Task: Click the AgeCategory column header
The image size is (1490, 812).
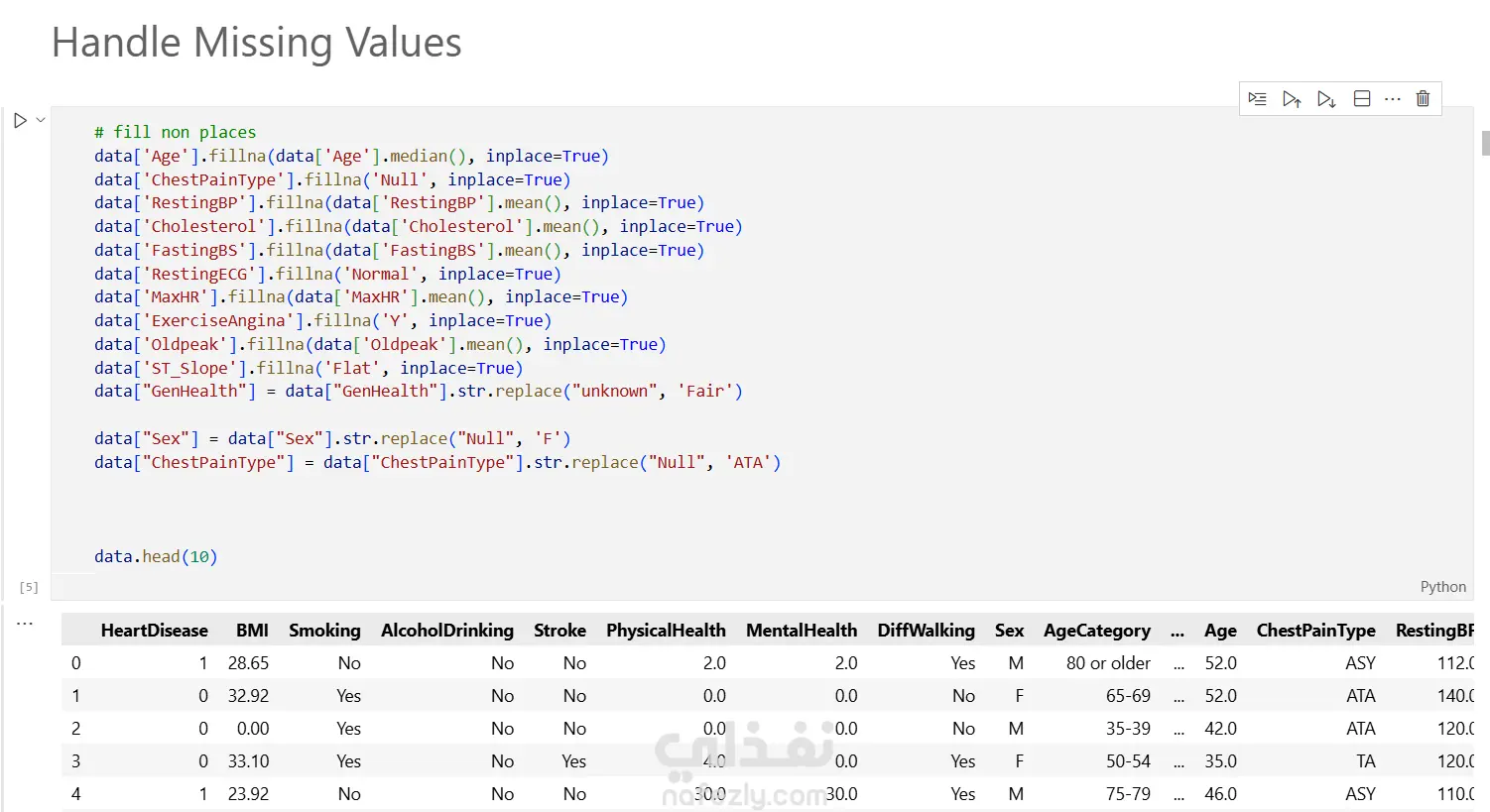Action: (1096, 631)
